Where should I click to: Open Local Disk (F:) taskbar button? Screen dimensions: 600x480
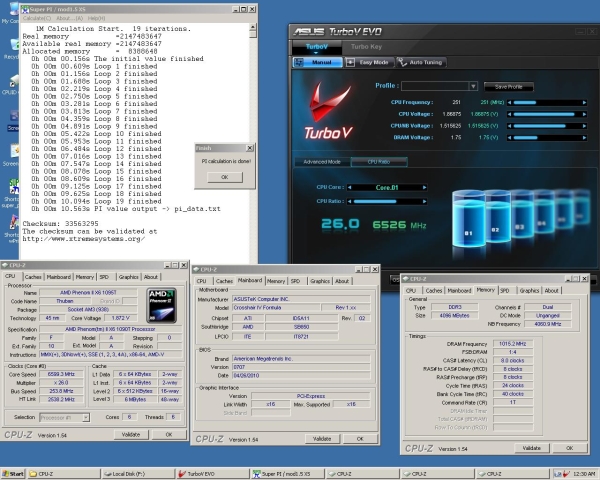138,474
